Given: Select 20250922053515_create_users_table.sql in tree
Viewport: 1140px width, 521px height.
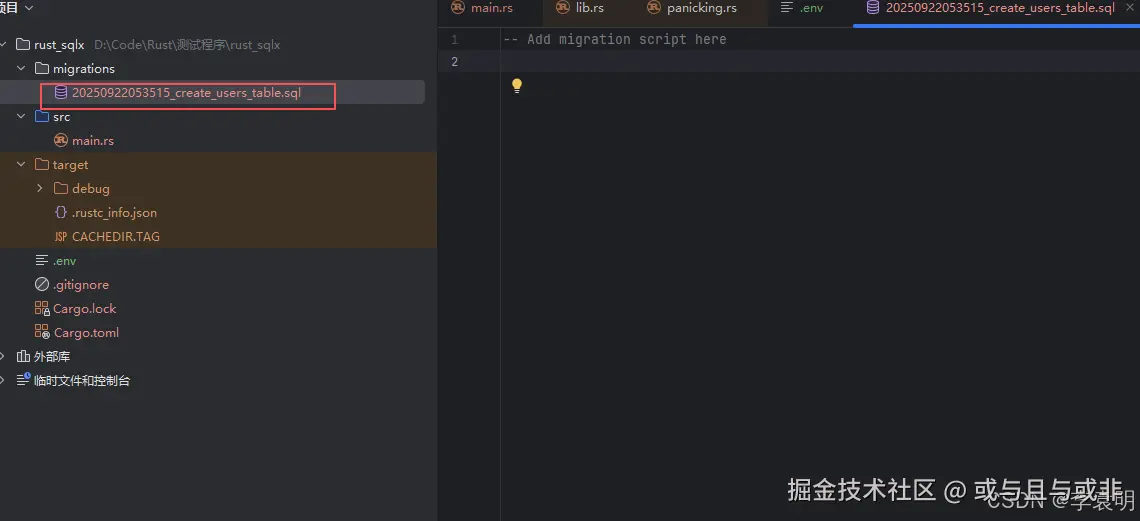Looking at the screenshot, I should tap(186, 92).
